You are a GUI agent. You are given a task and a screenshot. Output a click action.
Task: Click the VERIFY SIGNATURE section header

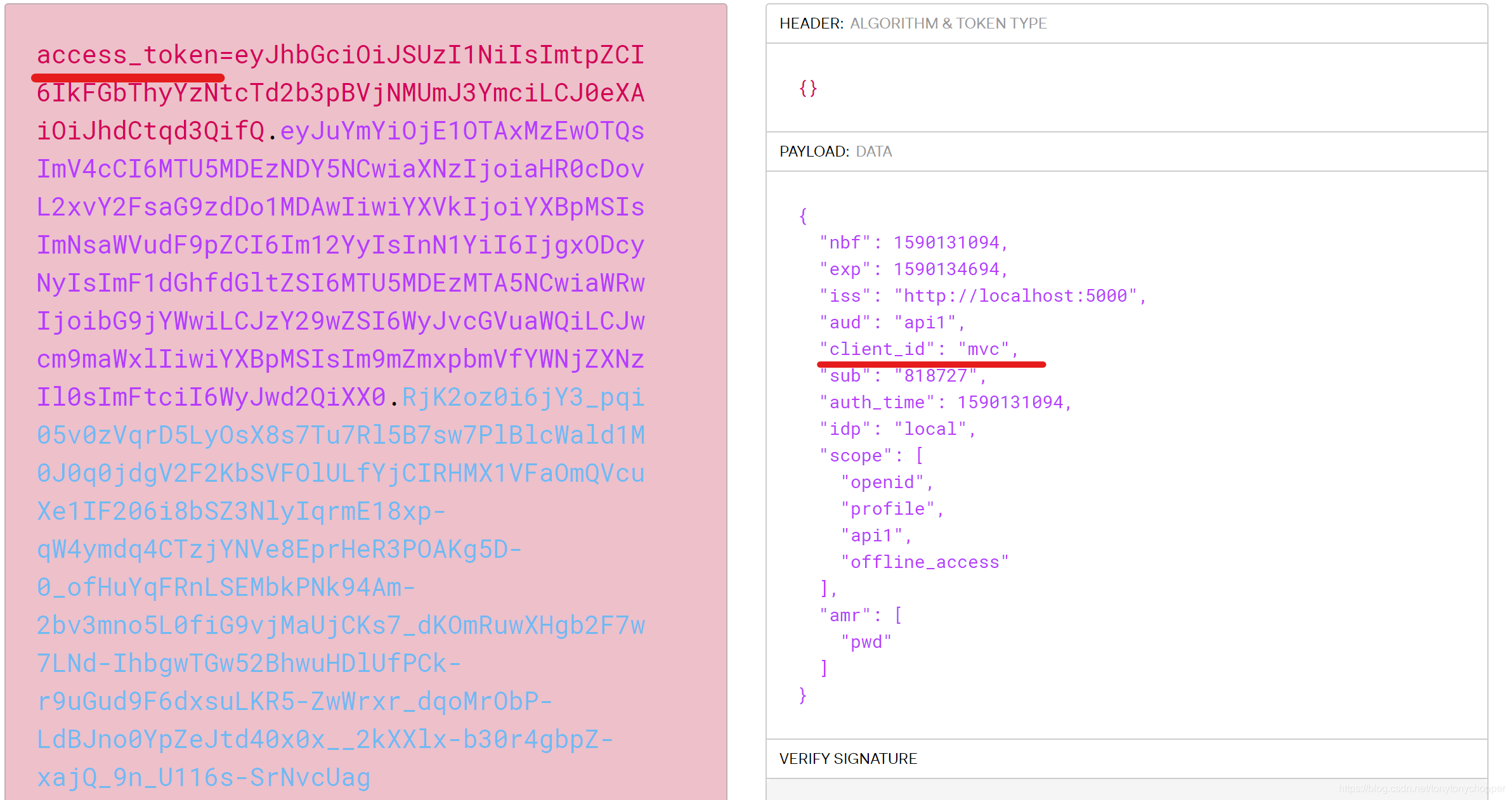(848, 758)
